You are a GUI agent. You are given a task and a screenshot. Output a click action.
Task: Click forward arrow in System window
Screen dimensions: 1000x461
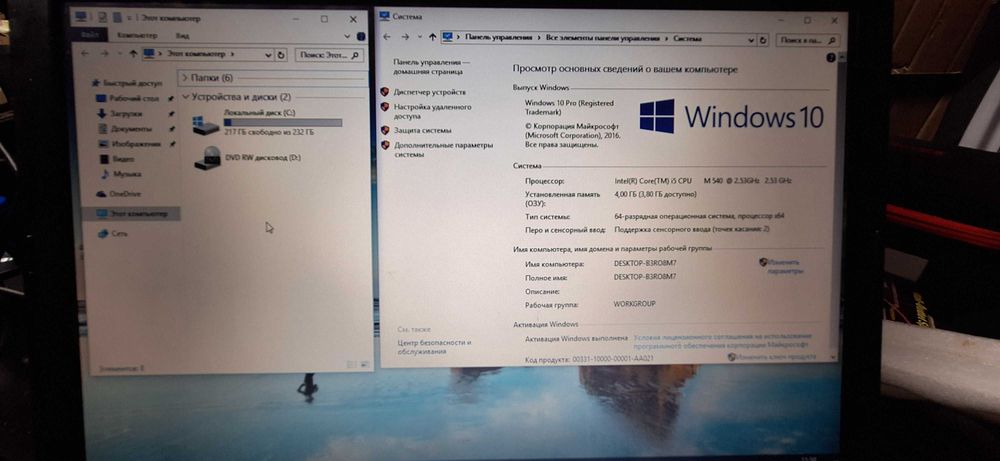(404, 37)
